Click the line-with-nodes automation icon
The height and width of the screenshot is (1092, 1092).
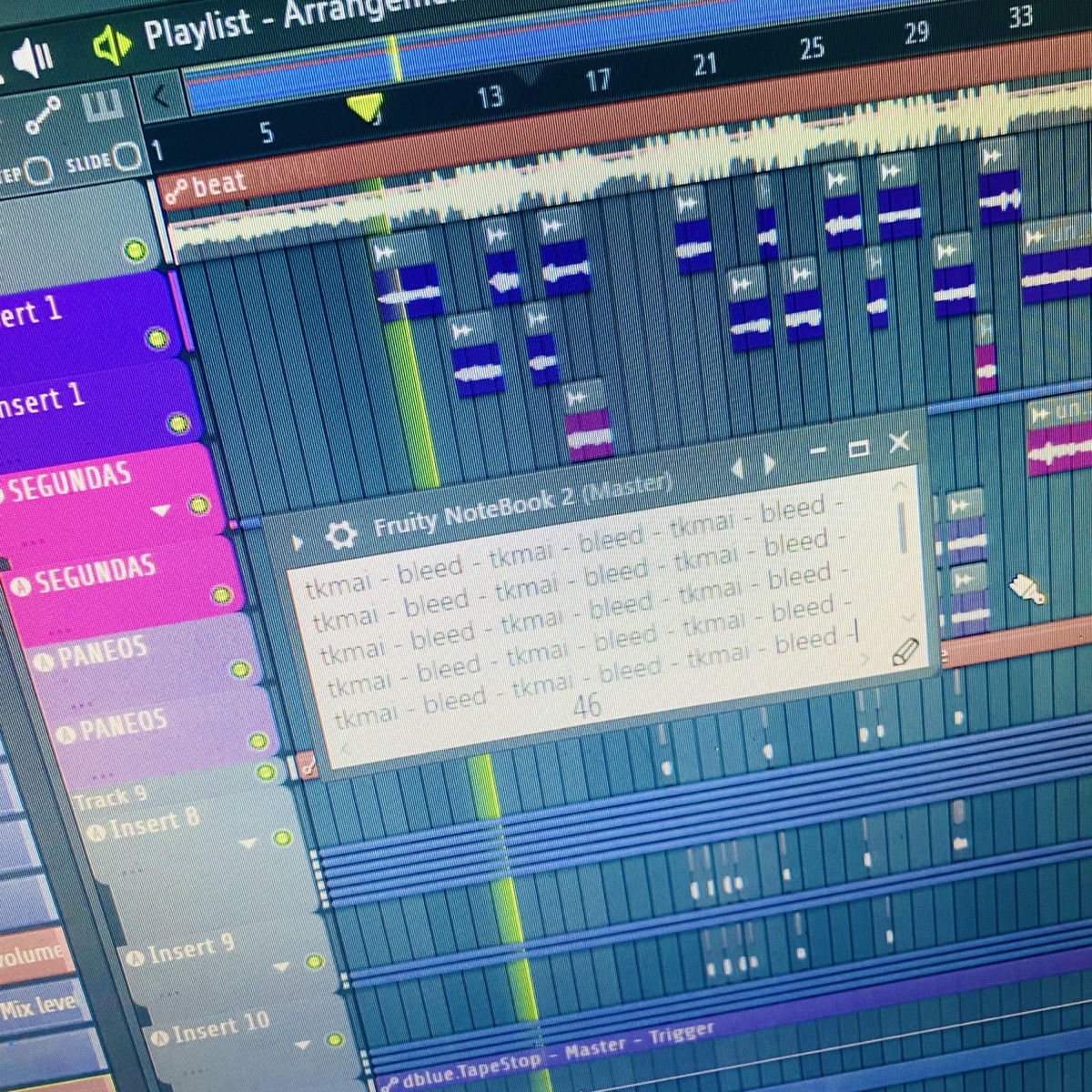[x=43, y=116]
